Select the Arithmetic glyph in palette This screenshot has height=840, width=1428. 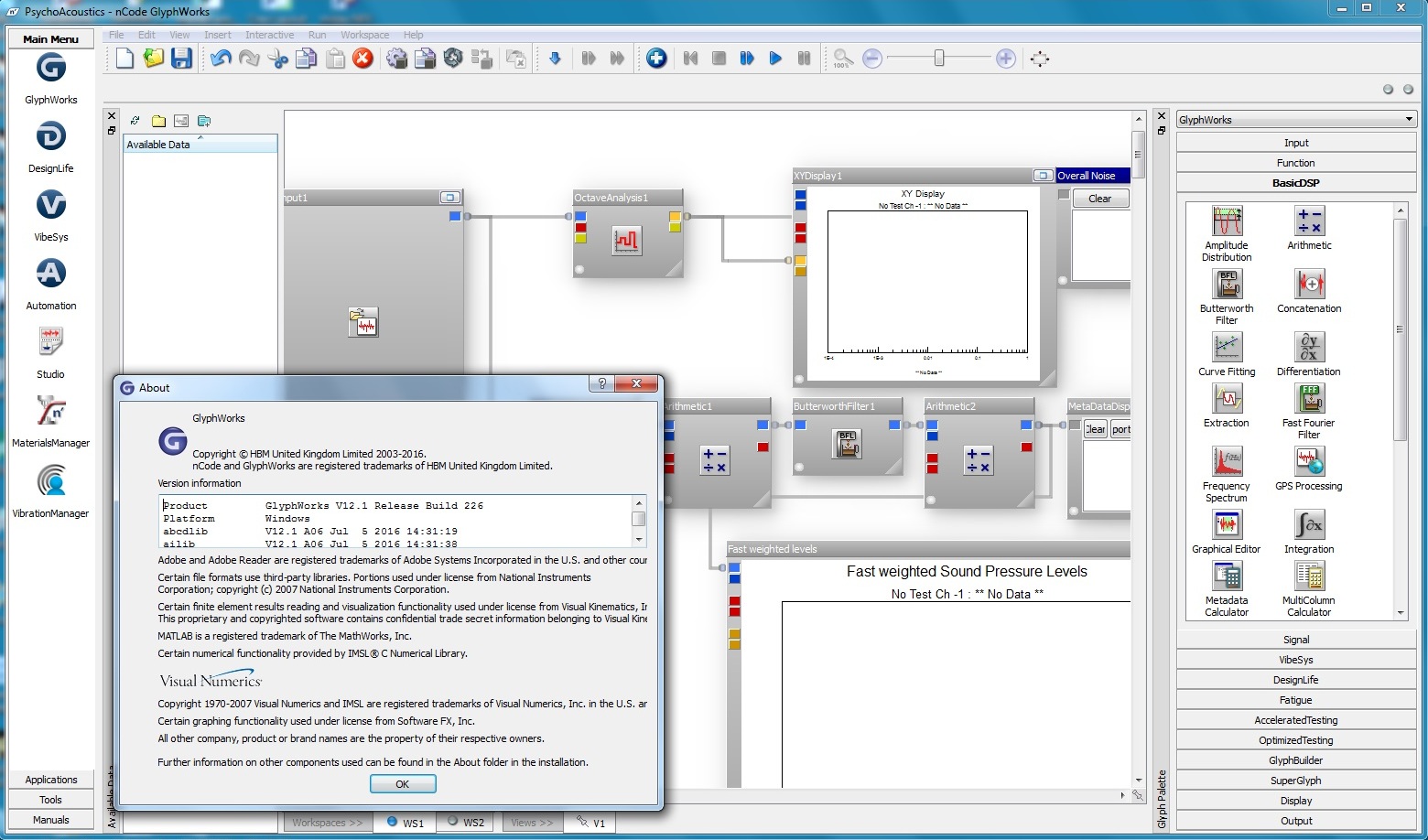click(1310, 229)
